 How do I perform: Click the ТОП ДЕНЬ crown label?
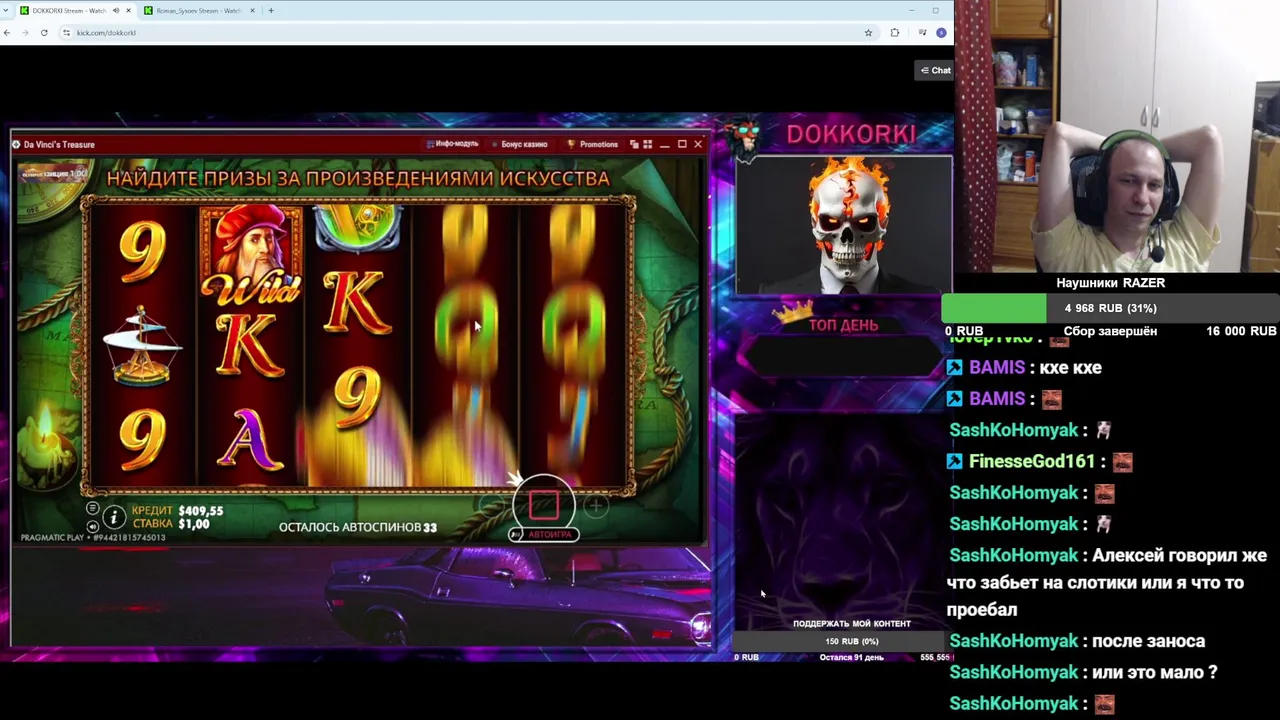click(843, 325)
